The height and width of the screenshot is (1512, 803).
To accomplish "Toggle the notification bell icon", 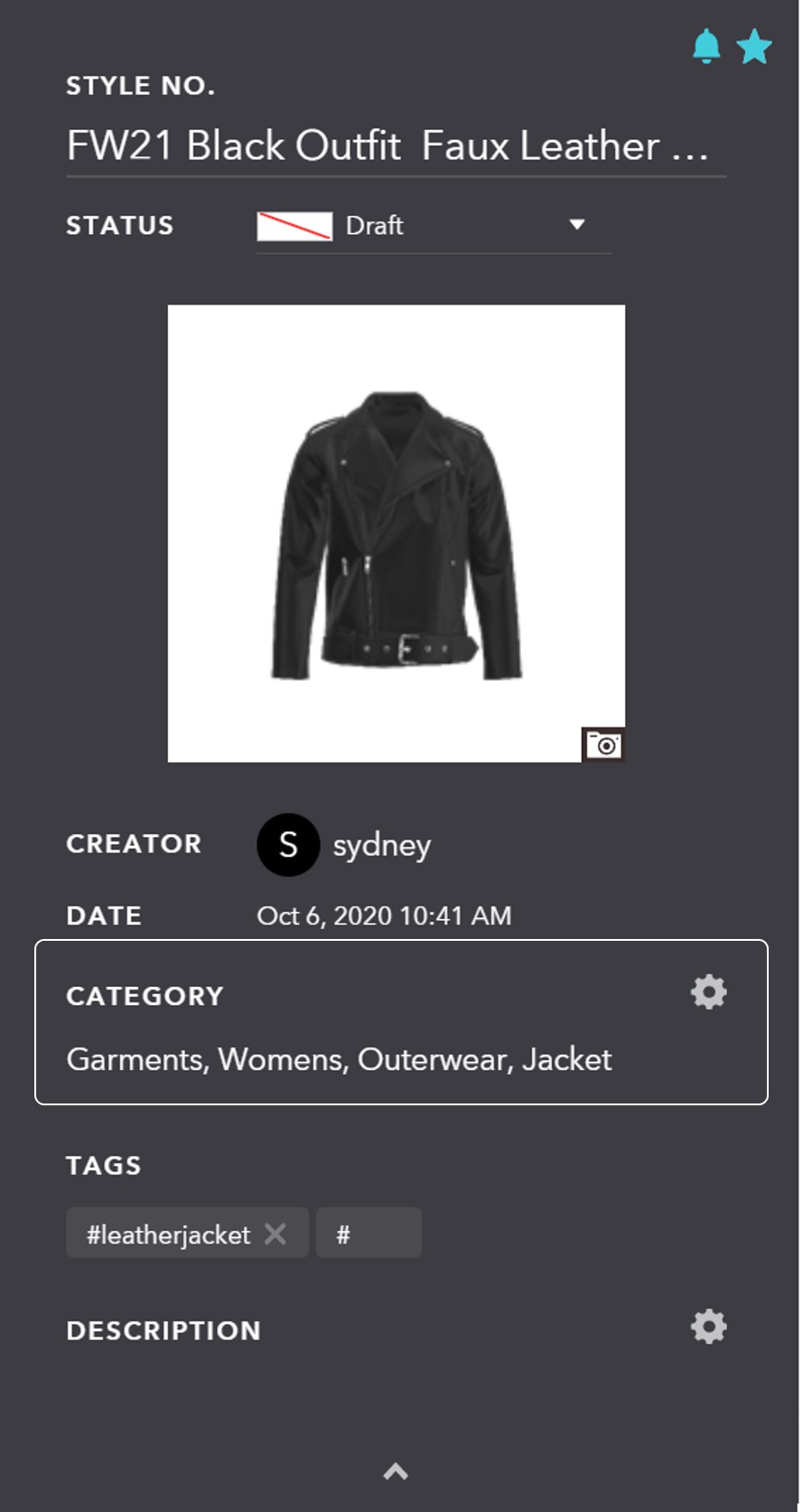I will pos(706,46).
